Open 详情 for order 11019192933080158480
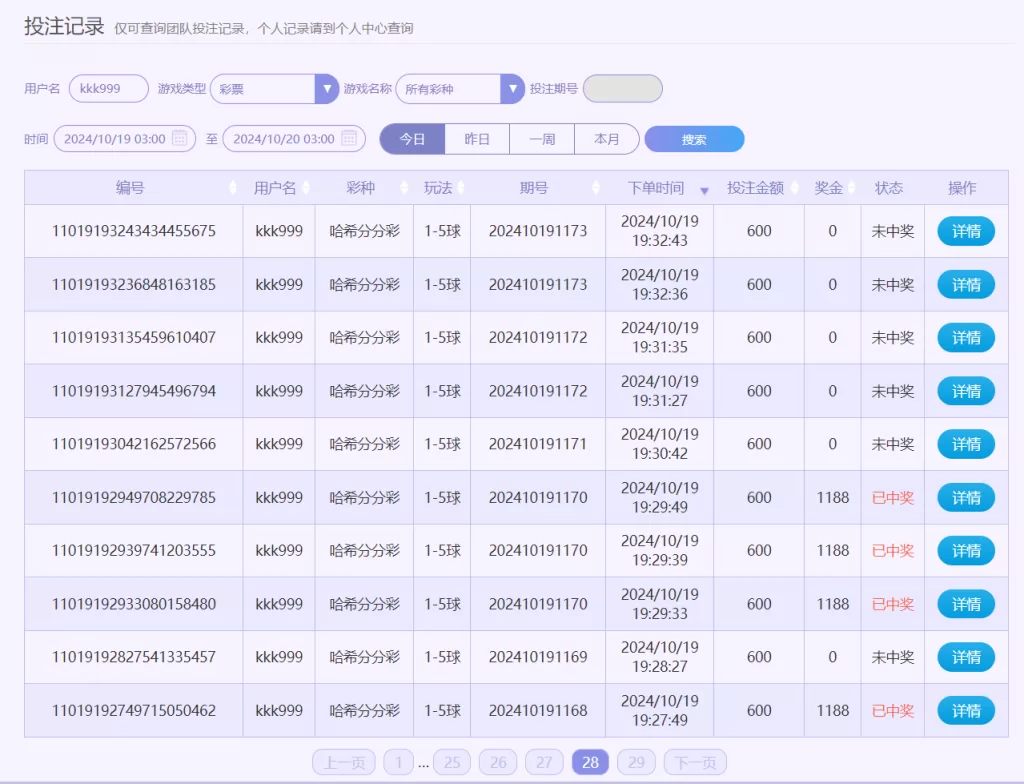The height and width of the screenshot is (784, 1024). 966,604
